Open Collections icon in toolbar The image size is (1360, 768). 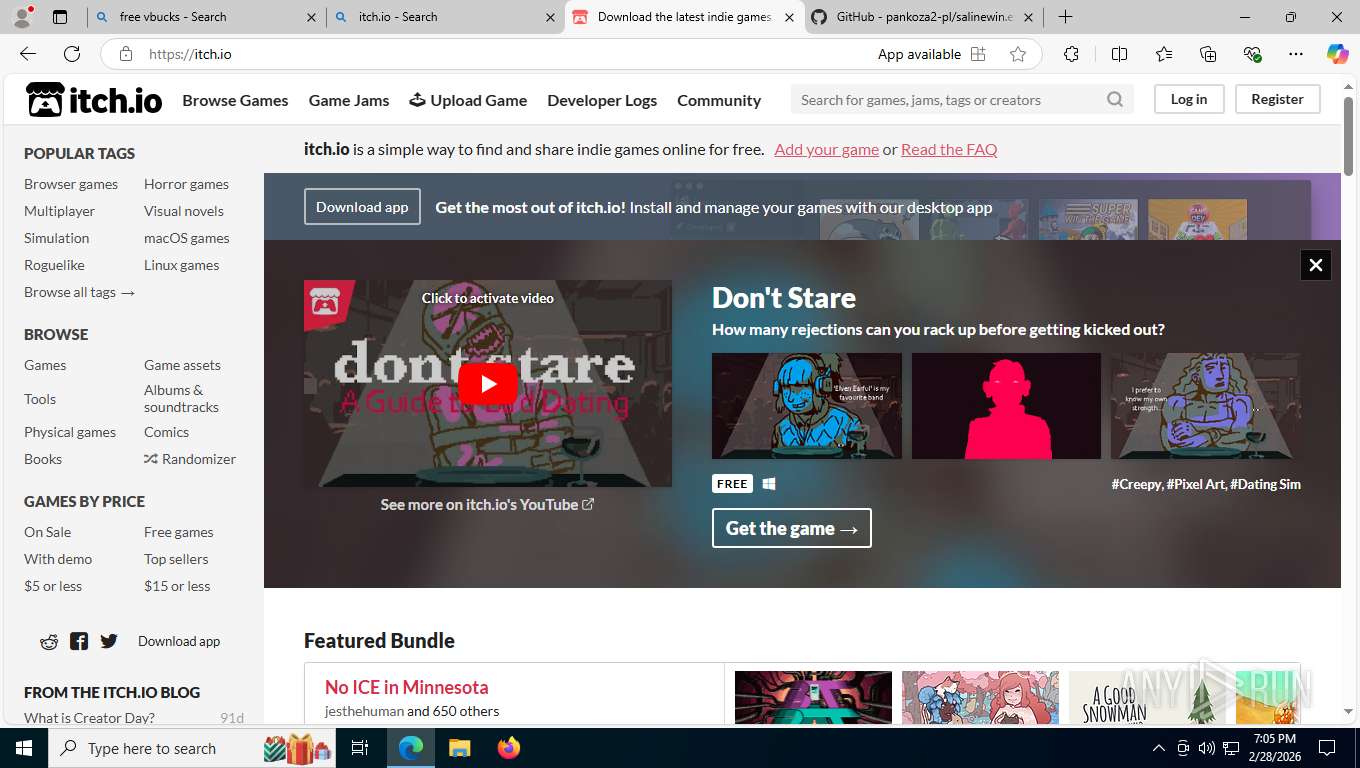point(1208,54)
